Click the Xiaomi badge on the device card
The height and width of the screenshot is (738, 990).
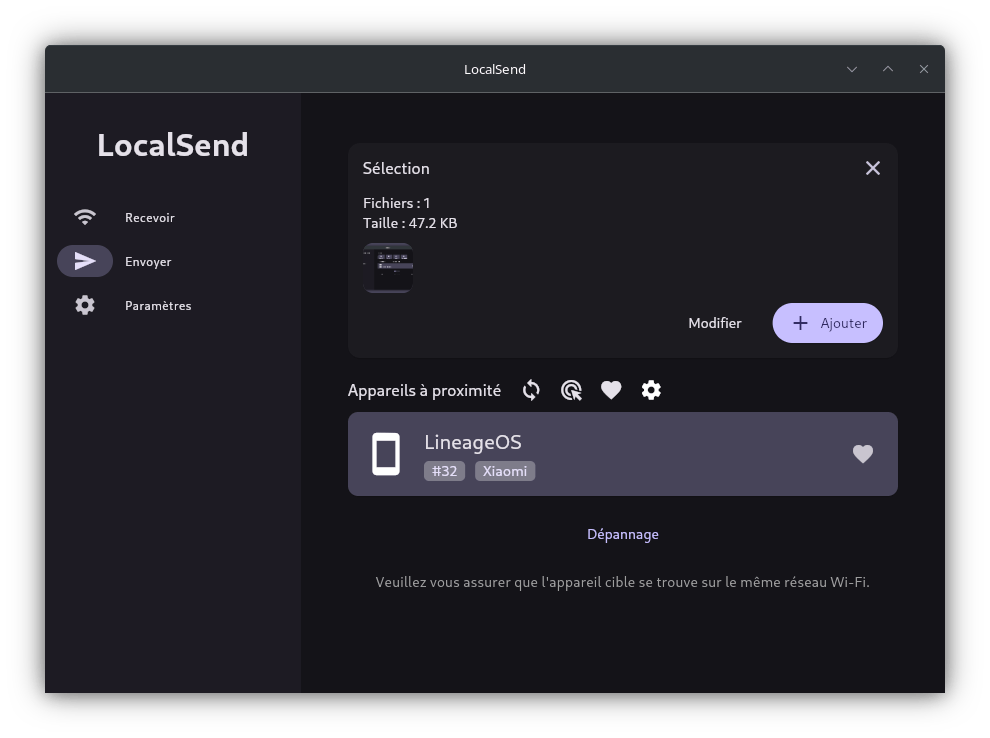click(x=504, y=470)
